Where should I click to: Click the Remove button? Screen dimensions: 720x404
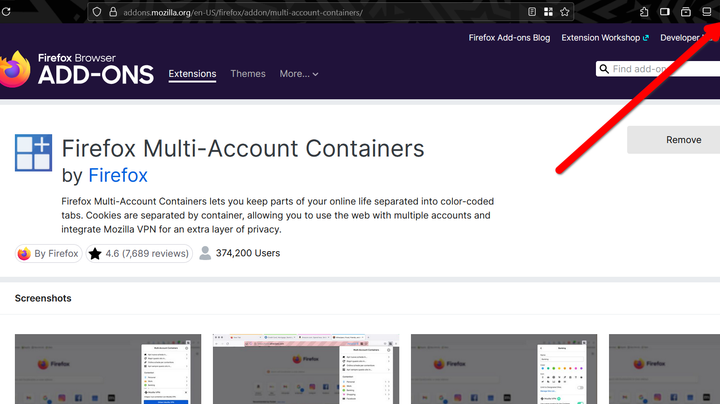[x=674, y=140]
